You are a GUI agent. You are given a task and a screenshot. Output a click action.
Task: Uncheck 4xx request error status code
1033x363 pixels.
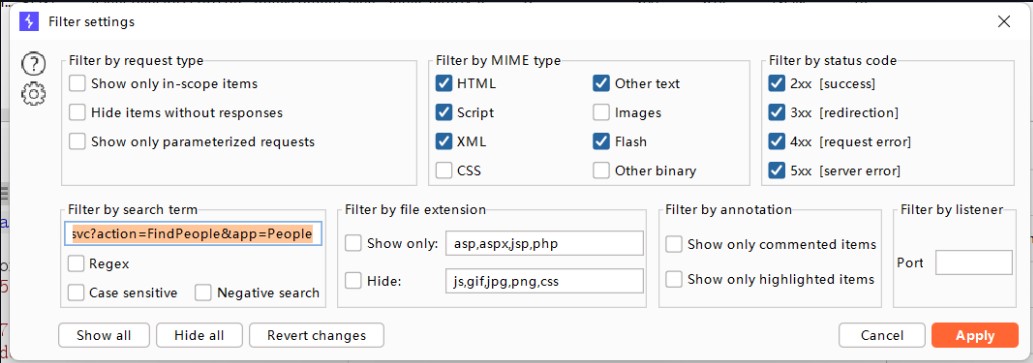[777, 142]
